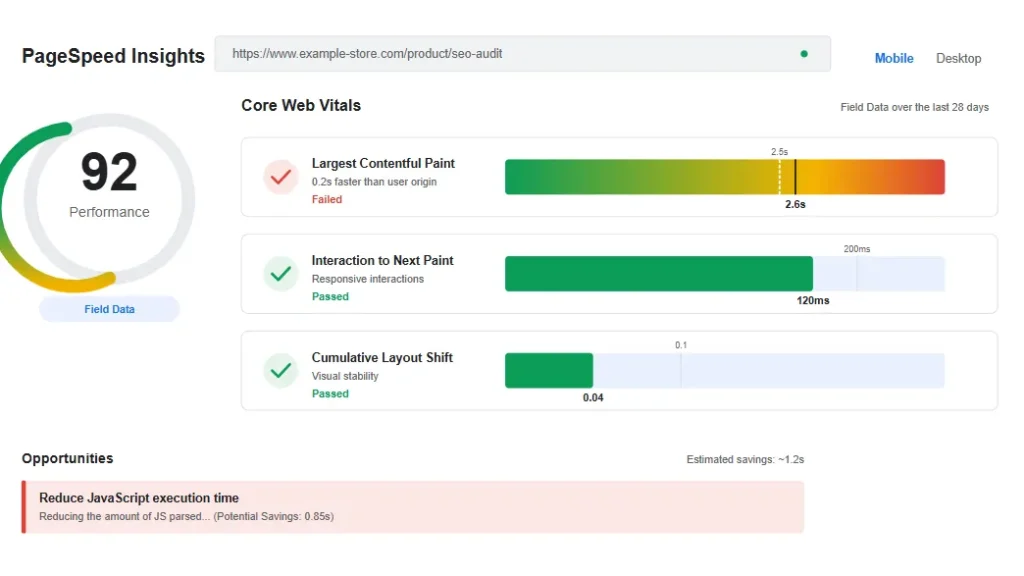This screenshot has height=576, width=1024.
Task: Click the green check icon for Cumulative Layout Shift
Action: (x=281, y=371)
